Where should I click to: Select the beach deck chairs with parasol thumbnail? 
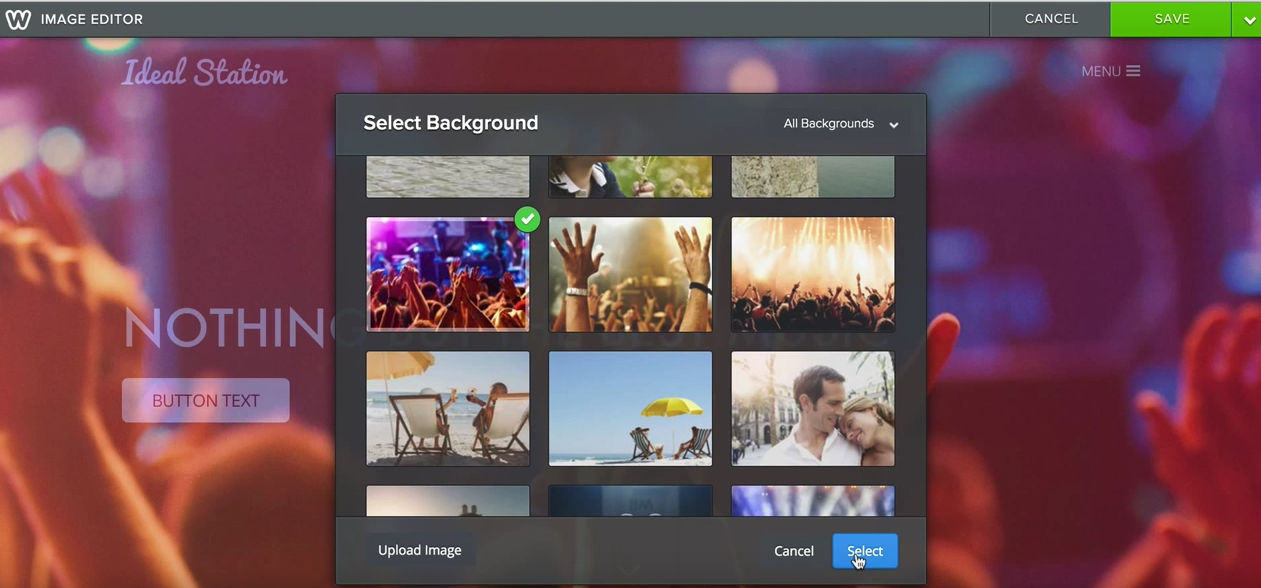[x=448, y=408]
